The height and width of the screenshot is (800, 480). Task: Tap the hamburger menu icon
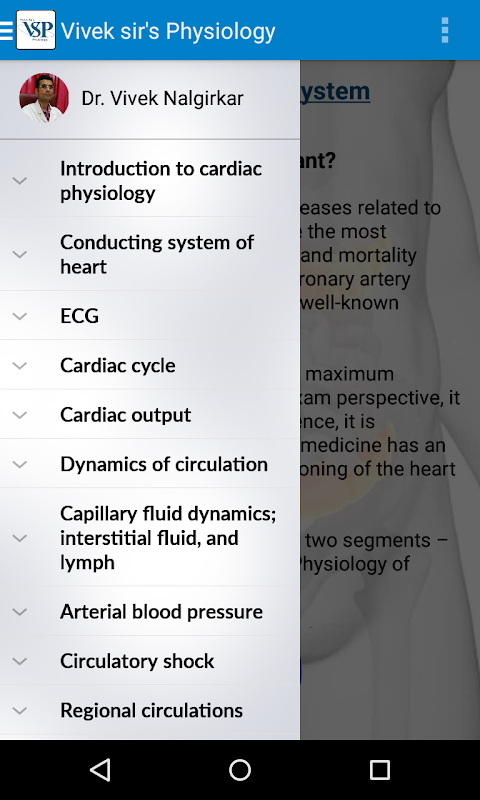(6, 31)
